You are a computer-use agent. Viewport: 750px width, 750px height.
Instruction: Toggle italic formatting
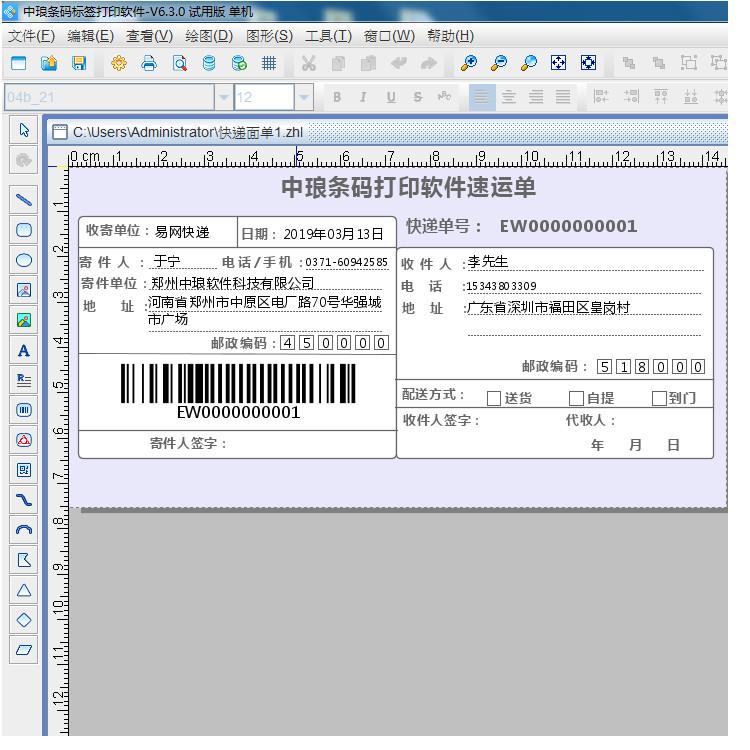364,97
